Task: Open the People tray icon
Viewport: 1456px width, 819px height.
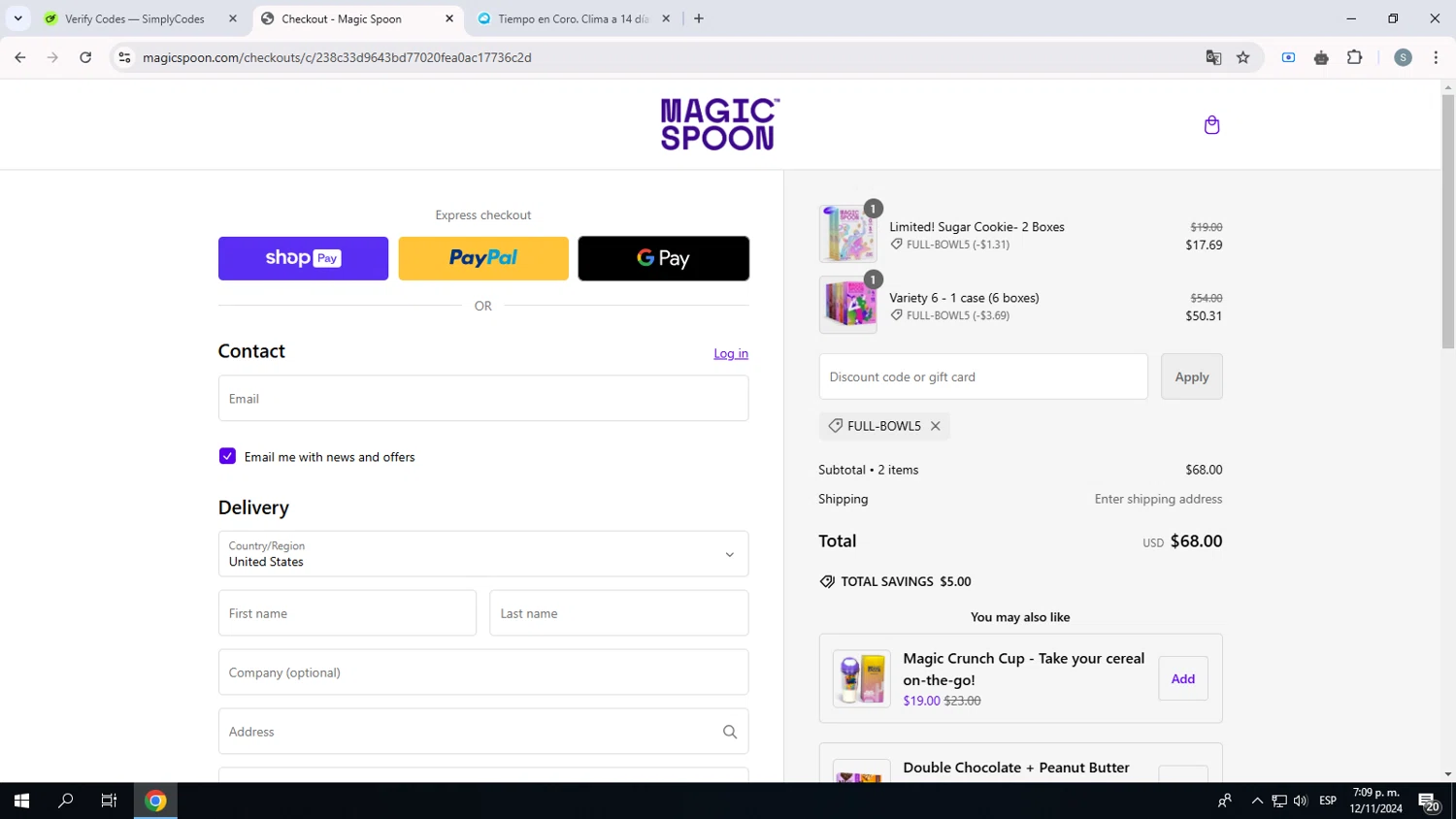Action: (x=1225, y=801)
